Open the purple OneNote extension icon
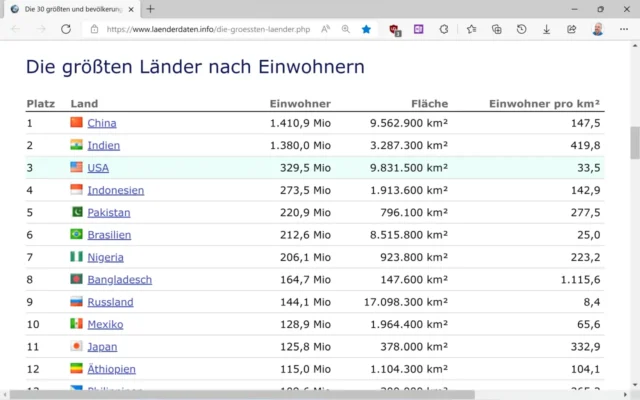 (x=418, y=30)
